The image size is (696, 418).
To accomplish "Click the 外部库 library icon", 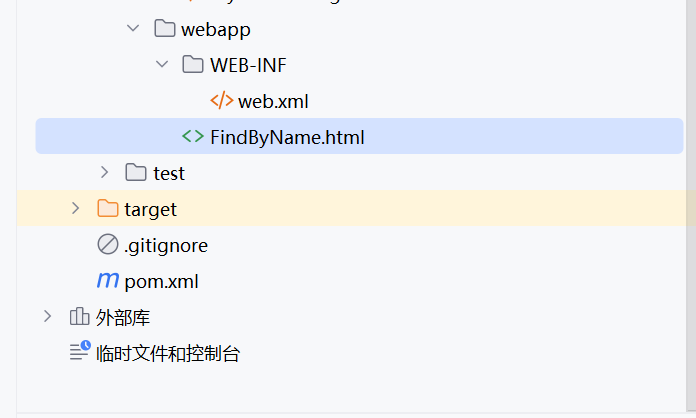I will click(79, 317).
